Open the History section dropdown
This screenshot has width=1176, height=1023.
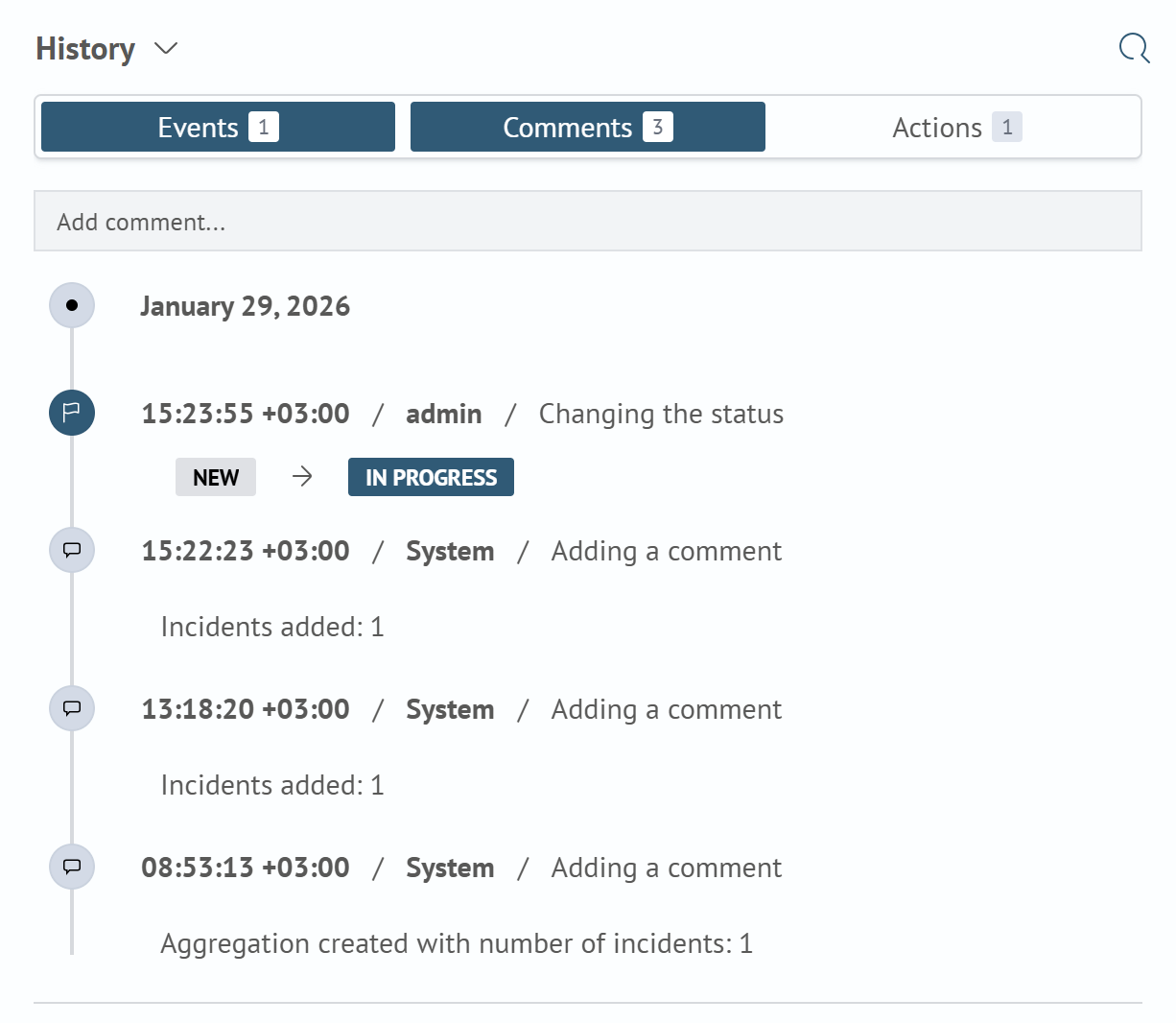165,49
